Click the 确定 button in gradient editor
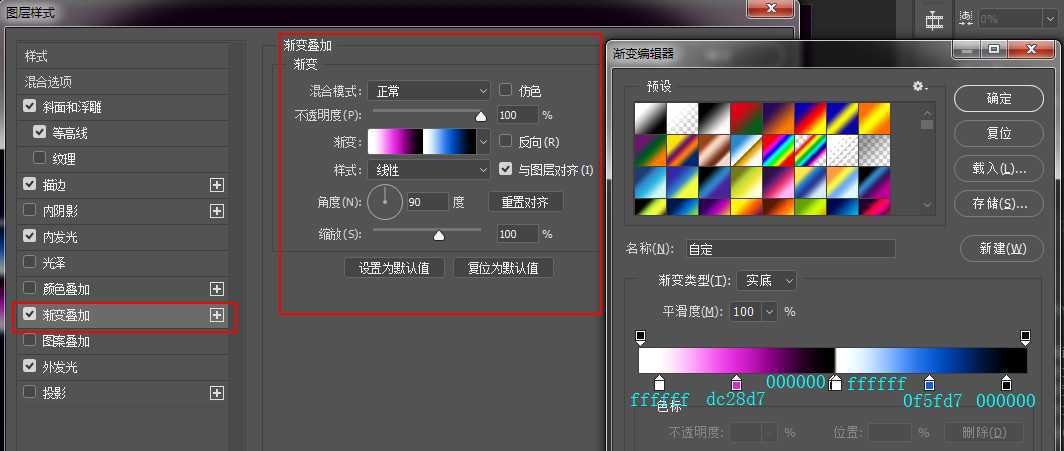This screenshot has width=1064, height=451. click(x=998, y=98)
